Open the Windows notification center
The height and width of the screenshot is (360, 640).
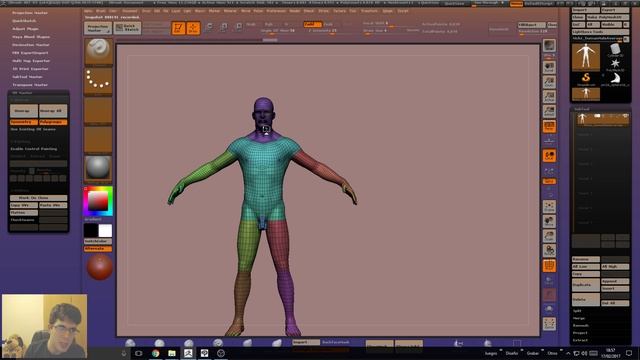click(x=629, y=353)
